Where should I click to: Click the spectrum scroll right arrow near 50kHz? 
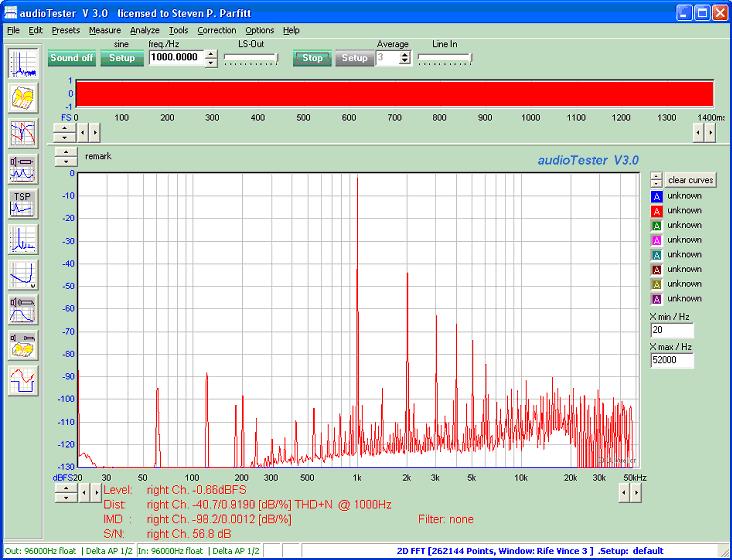pos(636,493)
